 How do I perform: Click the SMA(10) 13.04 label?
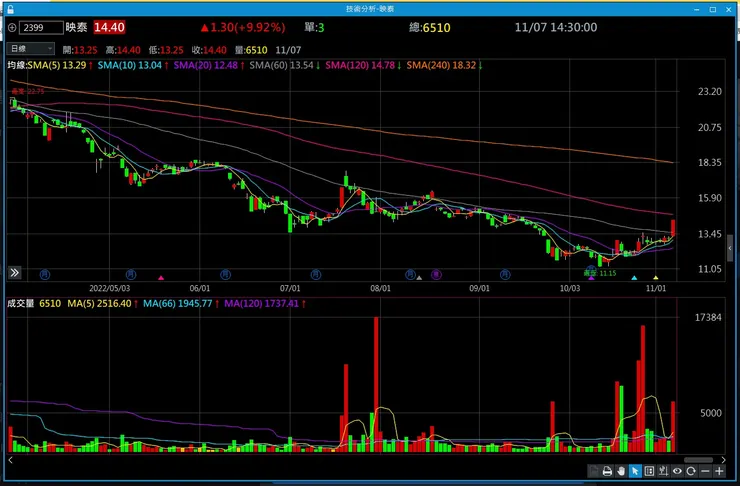pos(130,65)
